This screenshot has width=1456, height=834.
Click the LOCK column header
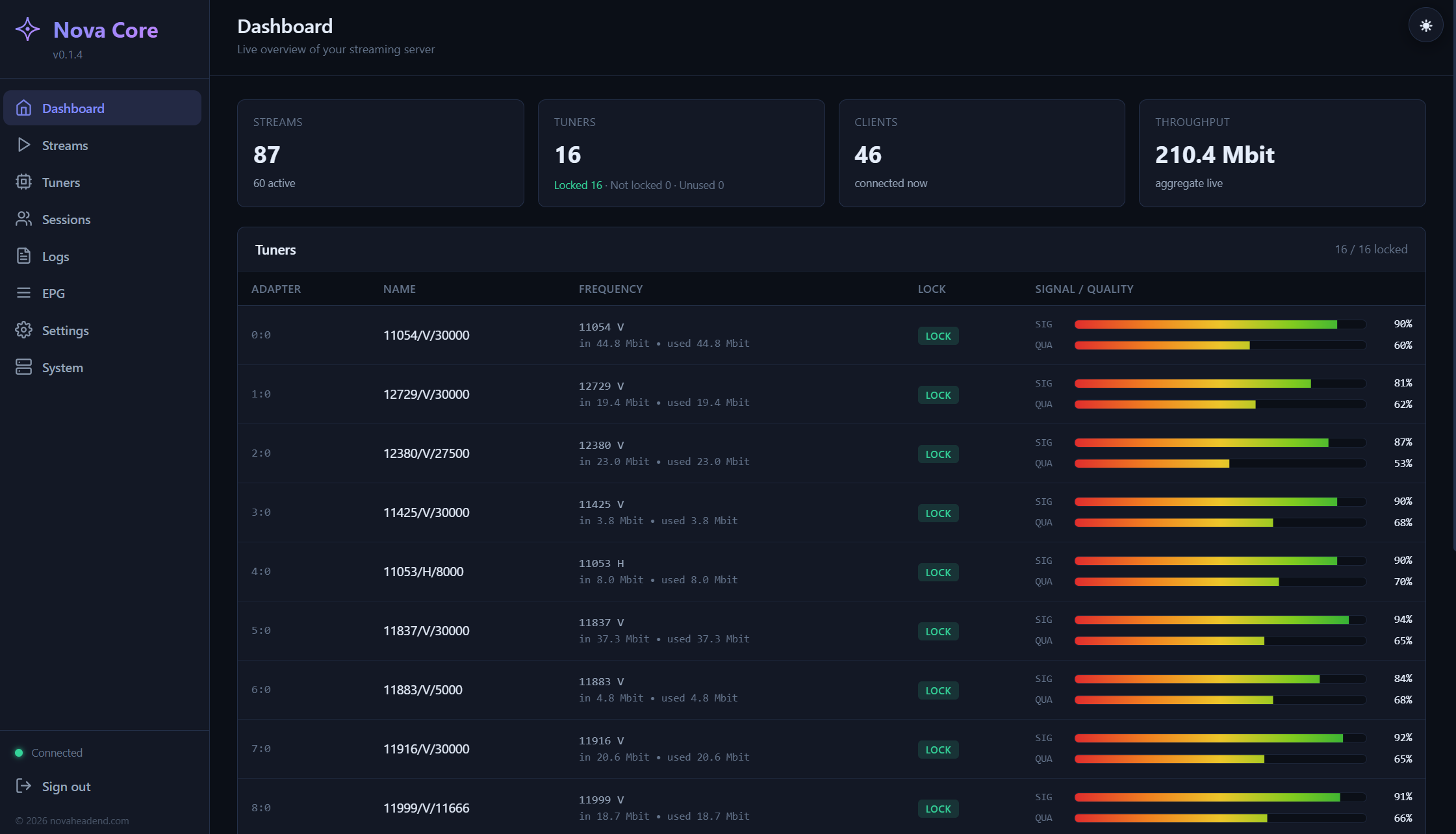[x=932, y=289]
